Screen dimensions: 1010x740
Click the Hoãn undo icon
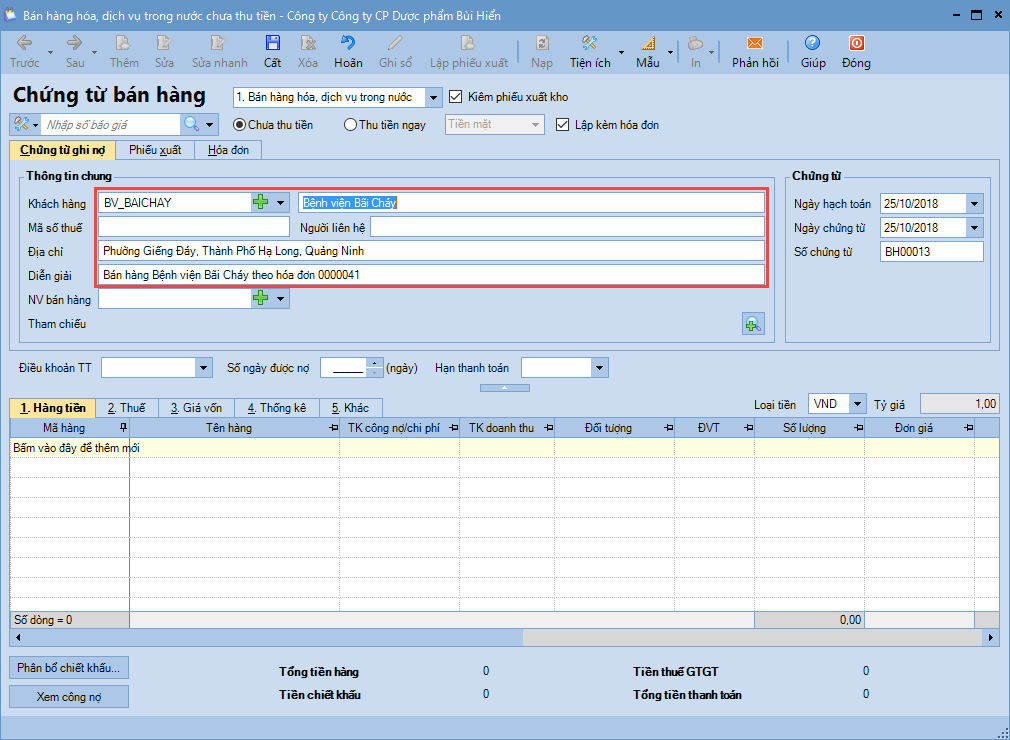(348, 44)
